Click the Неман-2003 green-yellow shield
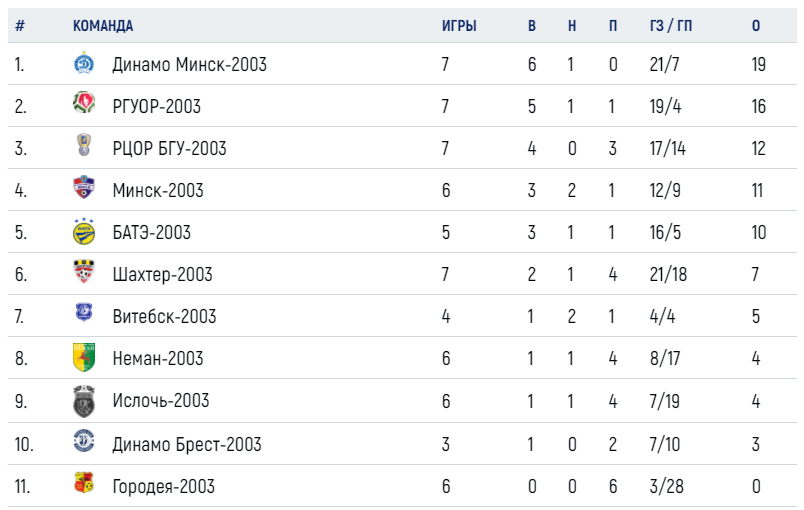 (84, 357)
